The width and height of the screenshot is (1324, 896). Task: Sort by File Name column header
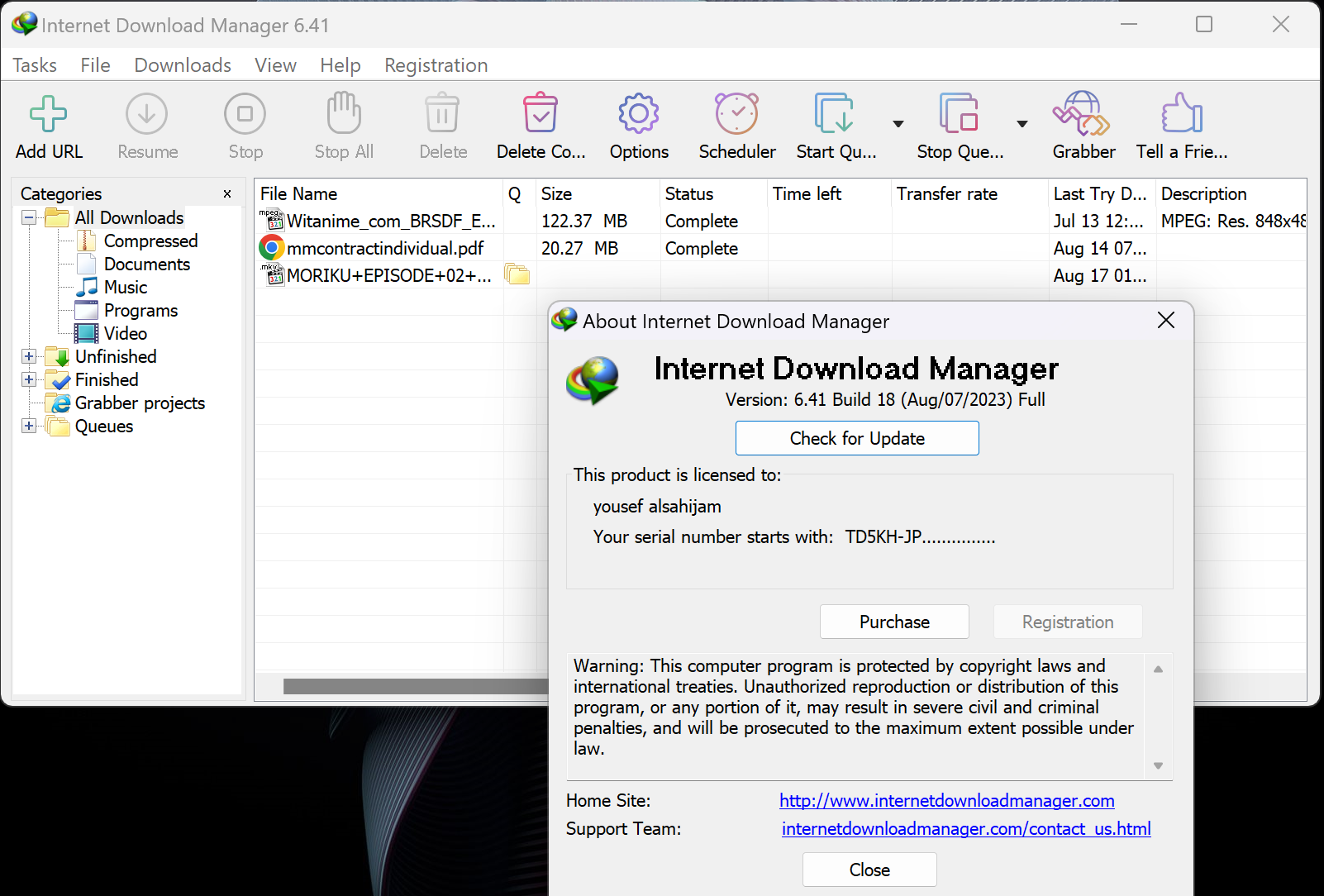(x=379, y=194)
